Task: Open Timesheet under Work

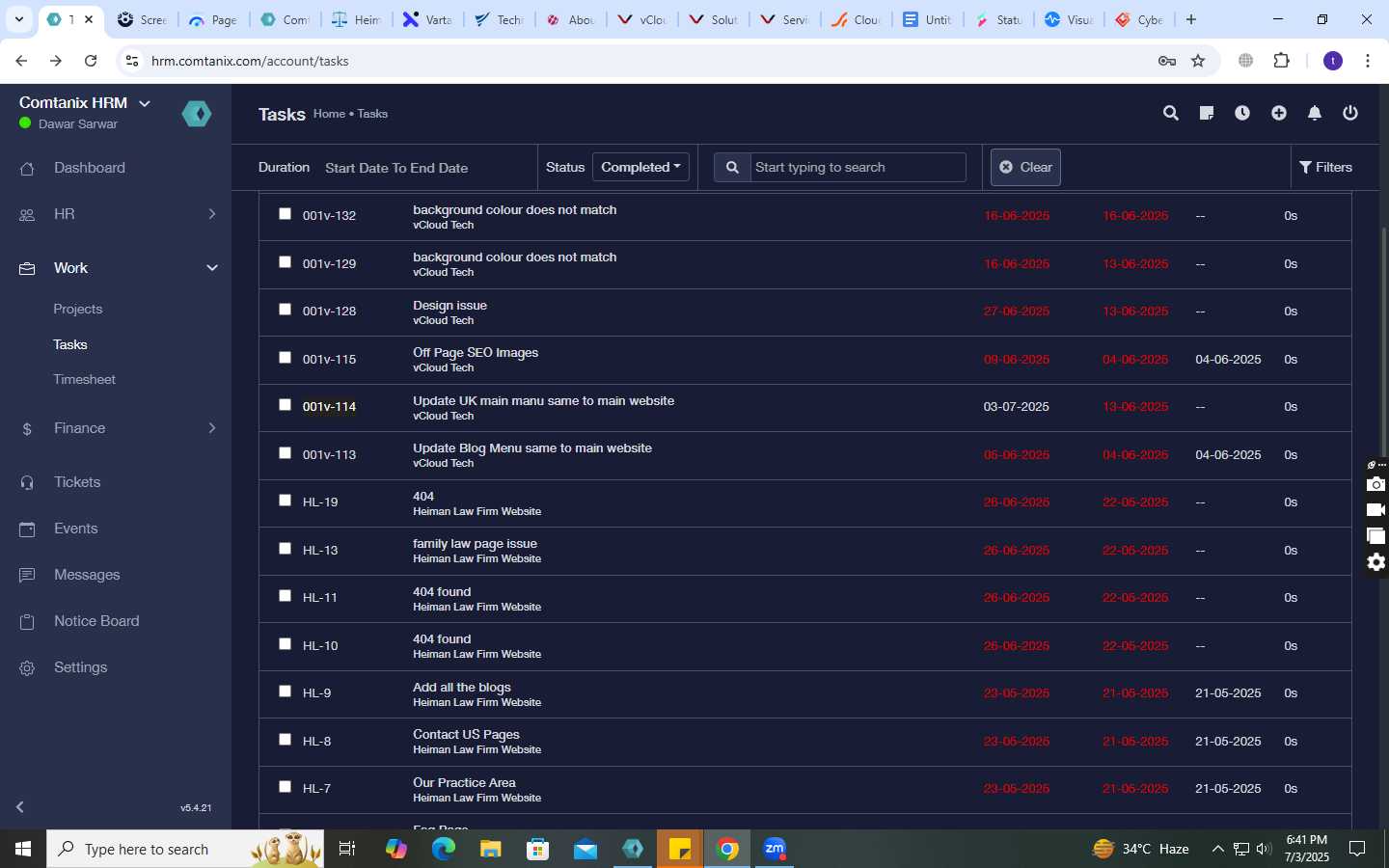Action: point(85,380)
